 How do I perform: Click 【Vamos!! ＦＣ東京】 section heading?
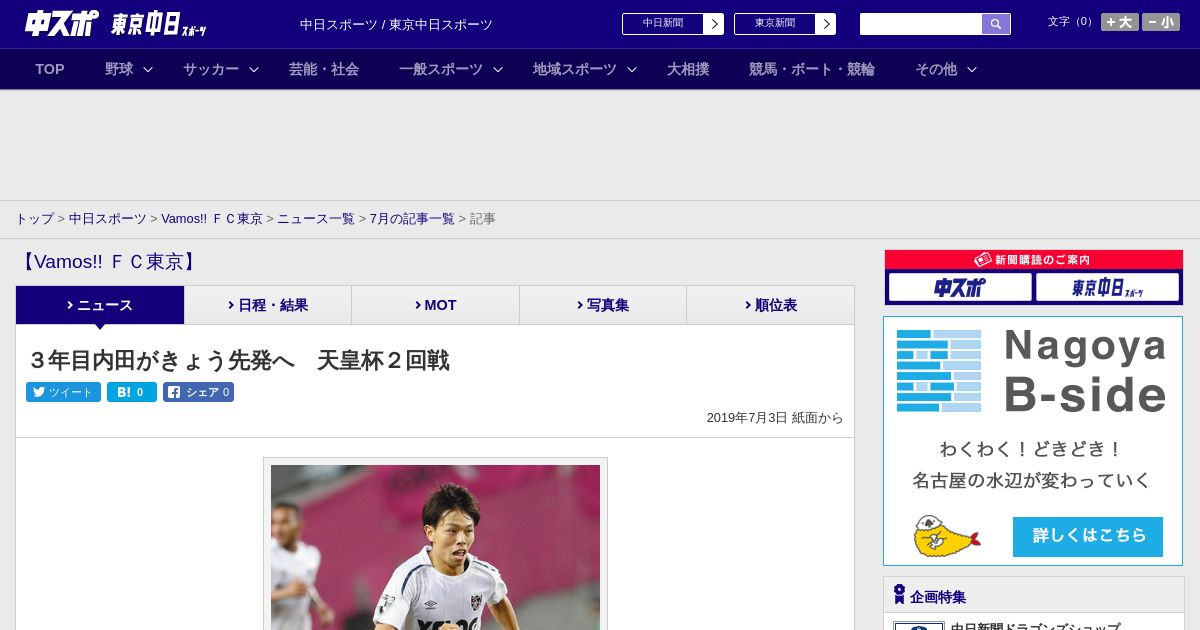(109, 262)
